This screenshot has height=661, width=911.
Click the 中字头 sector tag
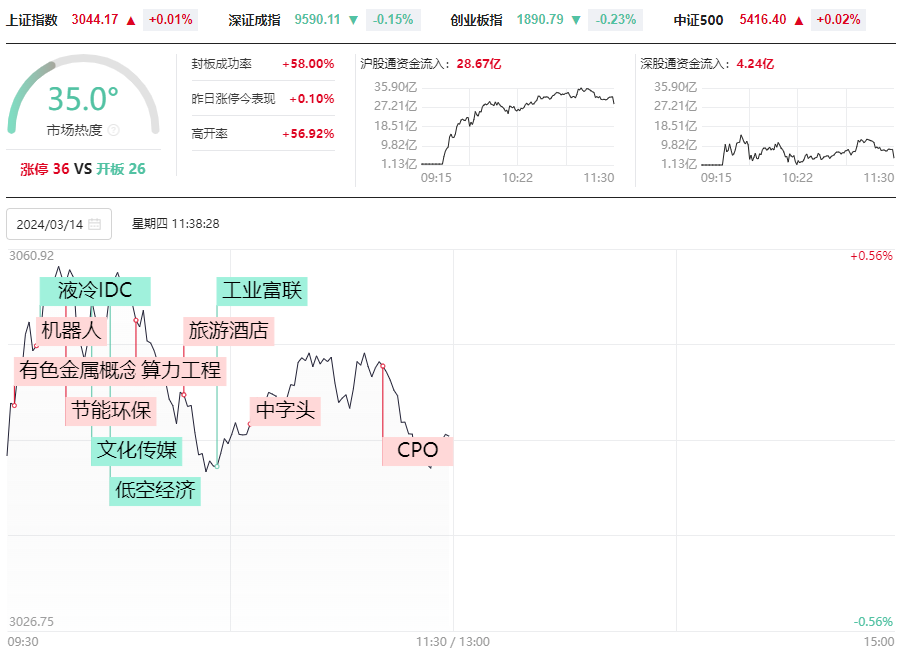(x=285, y=411)
